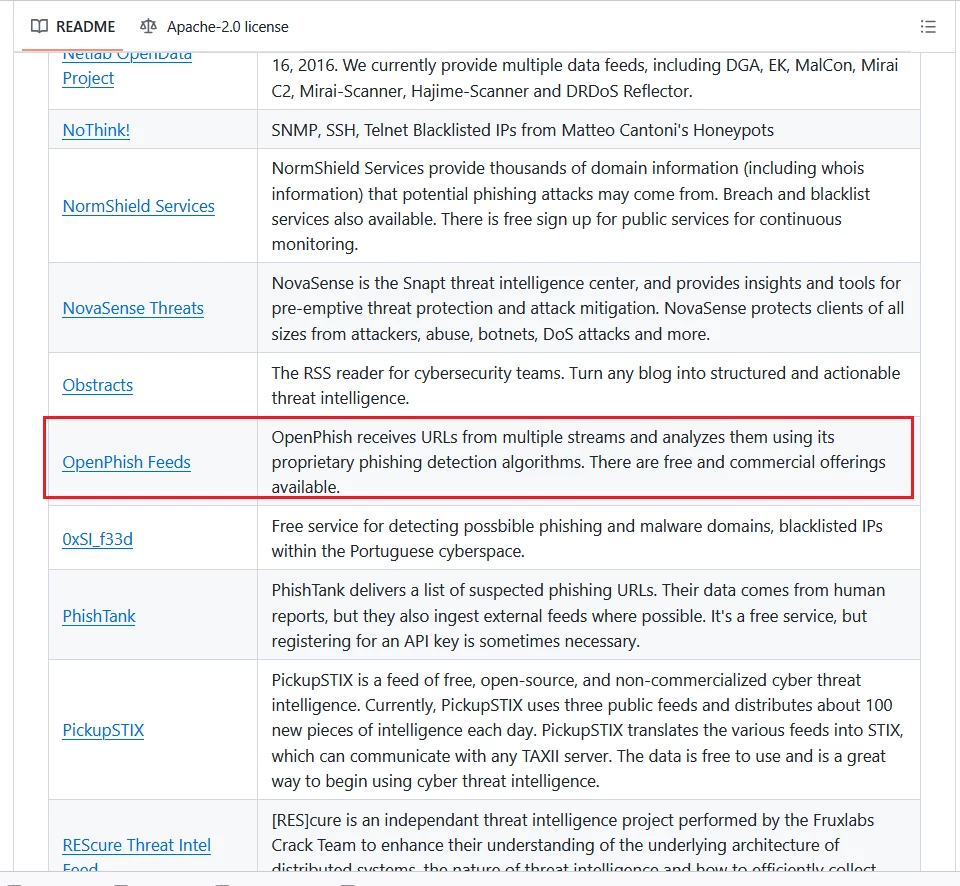Select OpenPhish description about proprietary phishing detection

[x=579, y=462]
